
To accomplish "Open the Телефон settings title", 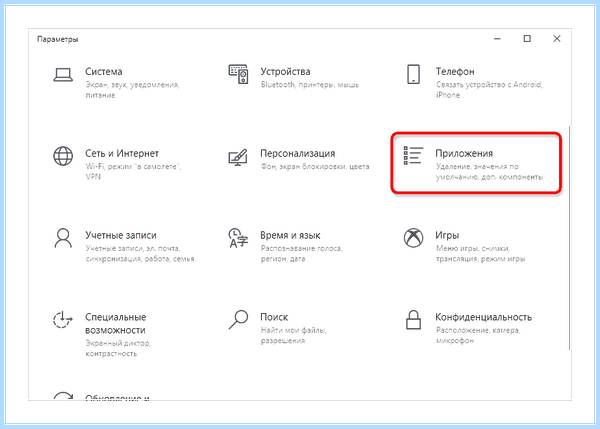I will coord(455,72).
